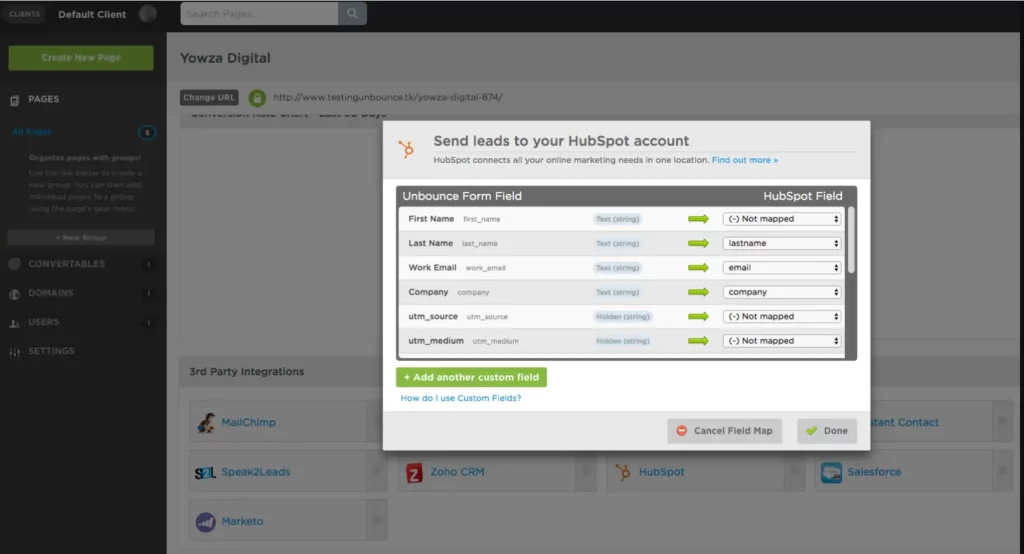Click Text (string) tag in Company row
Screen dimensions: 1024x554
(x=617, y=292)
